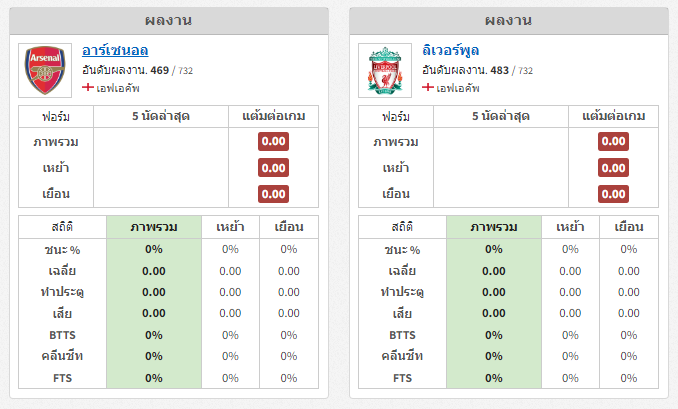Image resolution: width=678 pixels, height=409 pixels.
Task: Open the ลิเวอร์พูล team link
Action: point(451,51)
